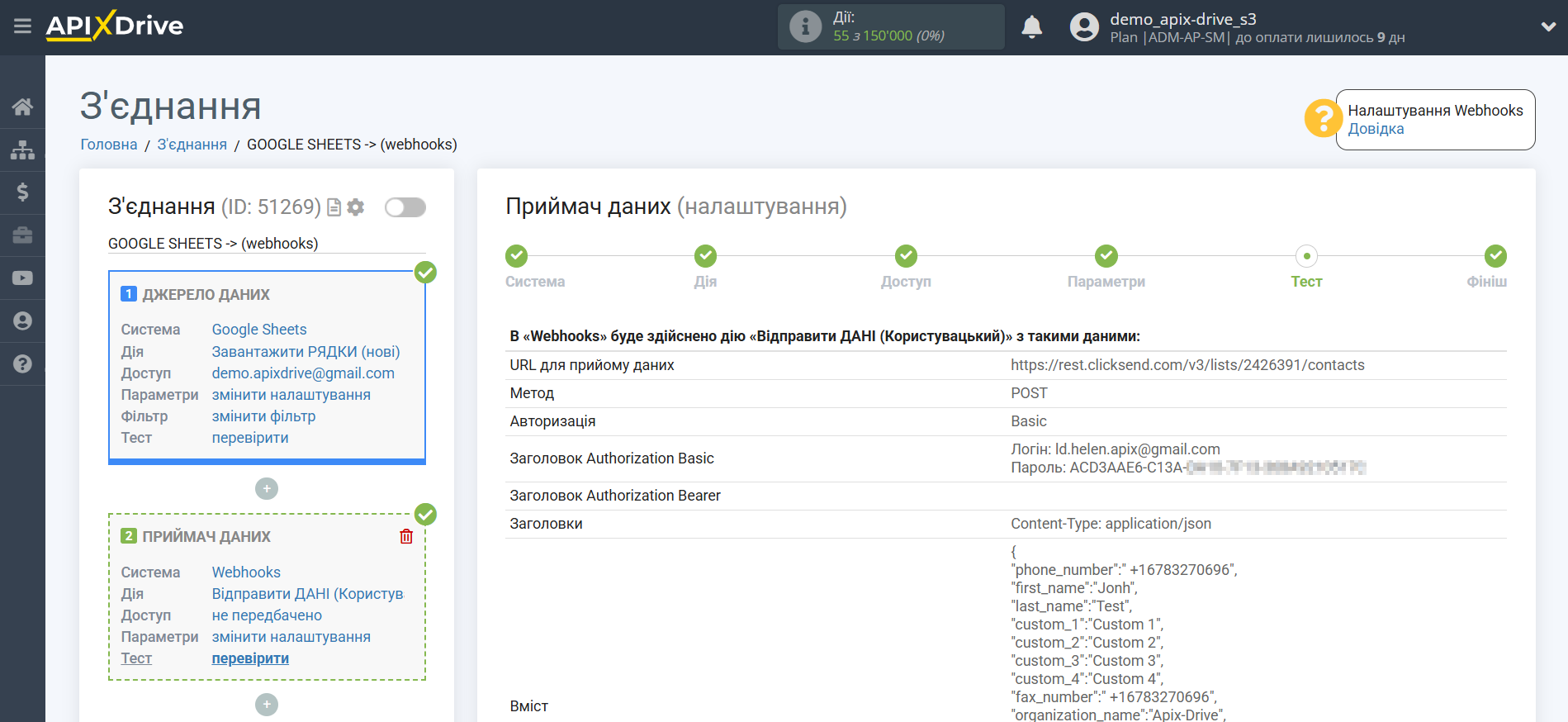Go to the Система wizard step

tap(517, 256)
